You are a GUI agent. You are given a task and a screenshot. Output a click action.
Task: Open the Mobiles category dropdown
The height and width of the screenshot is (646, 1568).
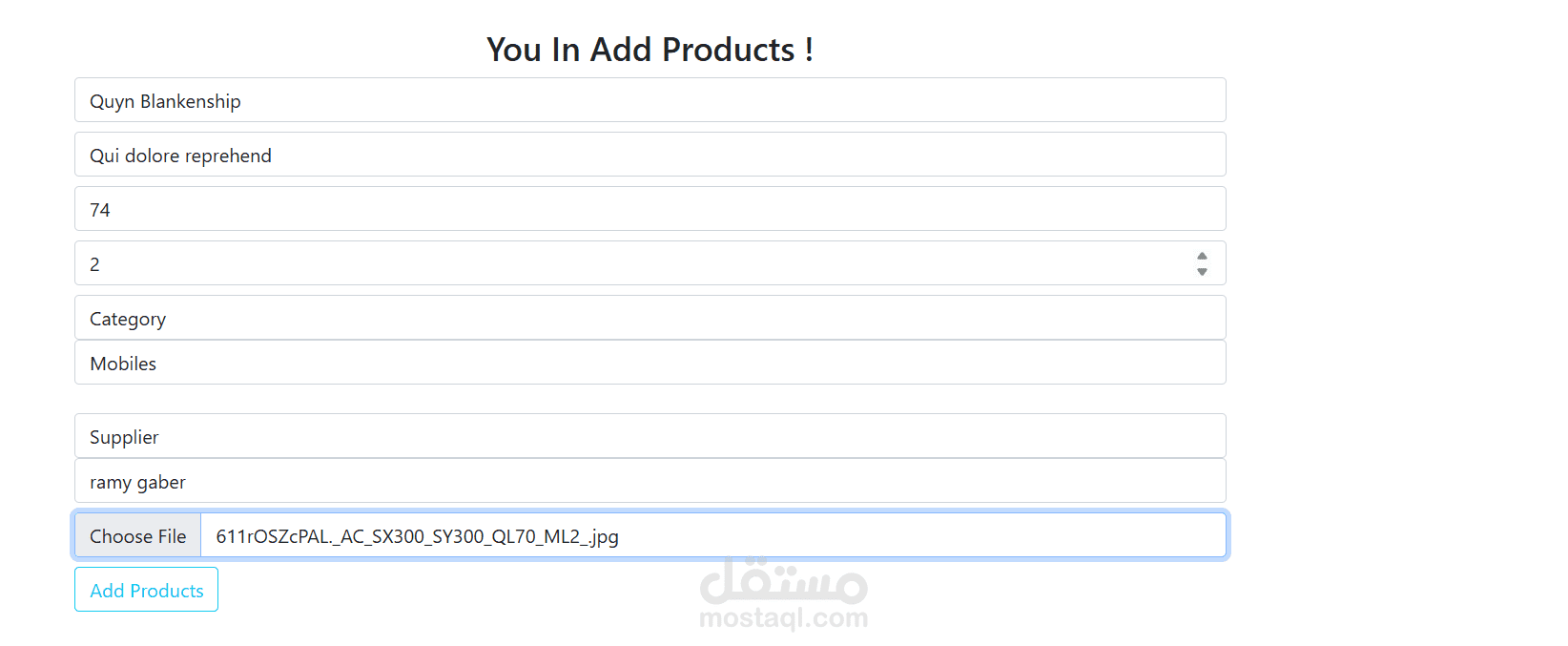pos(650,363)
